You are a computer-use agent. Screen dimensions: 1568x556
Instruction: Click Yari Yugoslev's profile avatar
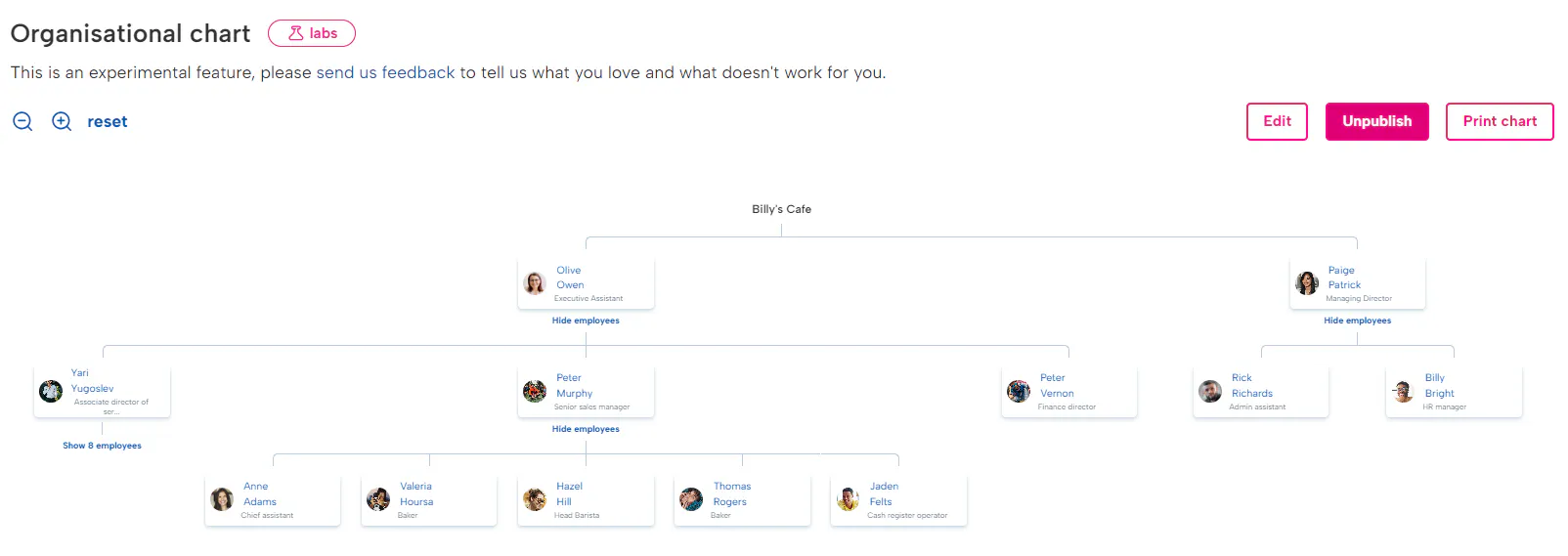coord(51,392)
